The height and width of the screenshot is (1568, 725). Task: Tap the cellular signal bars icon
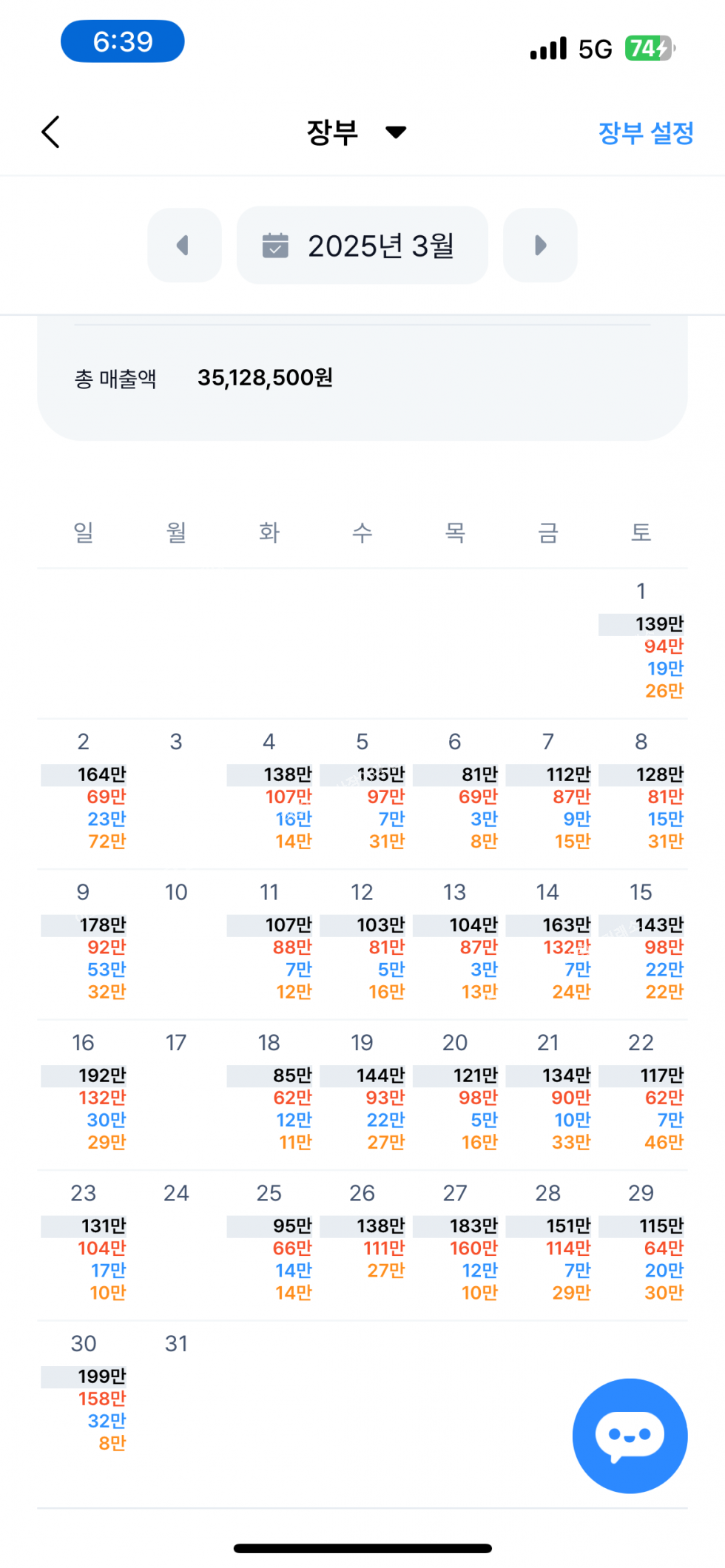pyautogui.click(x=548, y=49)
